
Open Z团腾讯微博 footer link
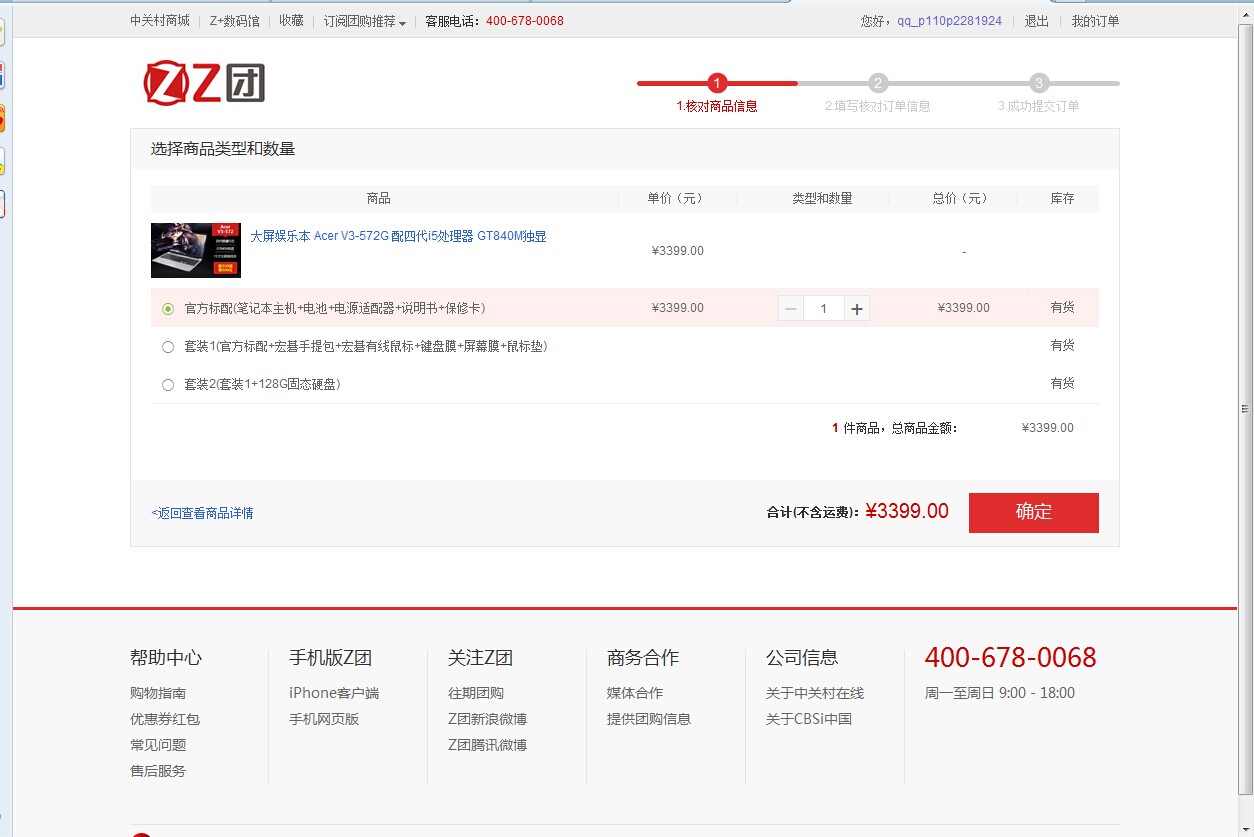tap(487, 745)
